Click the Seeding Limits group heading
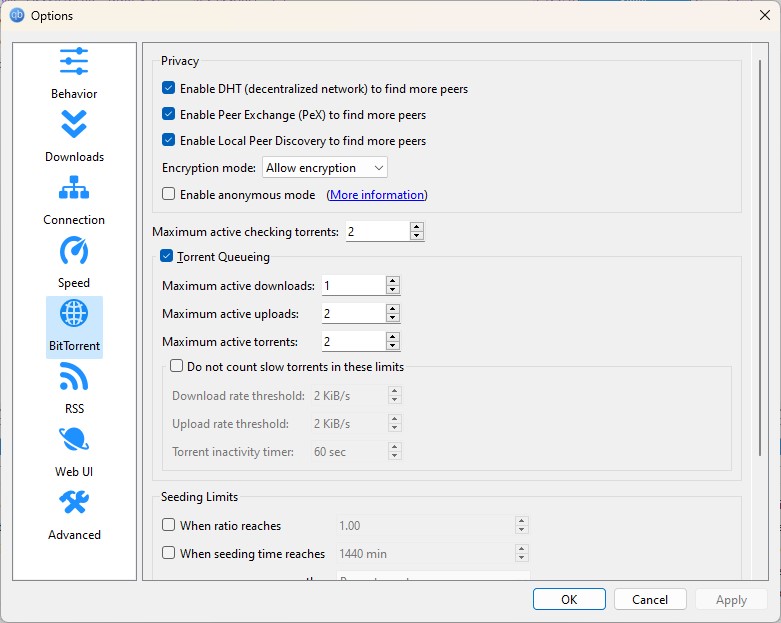Image resolution: width=781 pixels, height=623 pixels. 199,497
